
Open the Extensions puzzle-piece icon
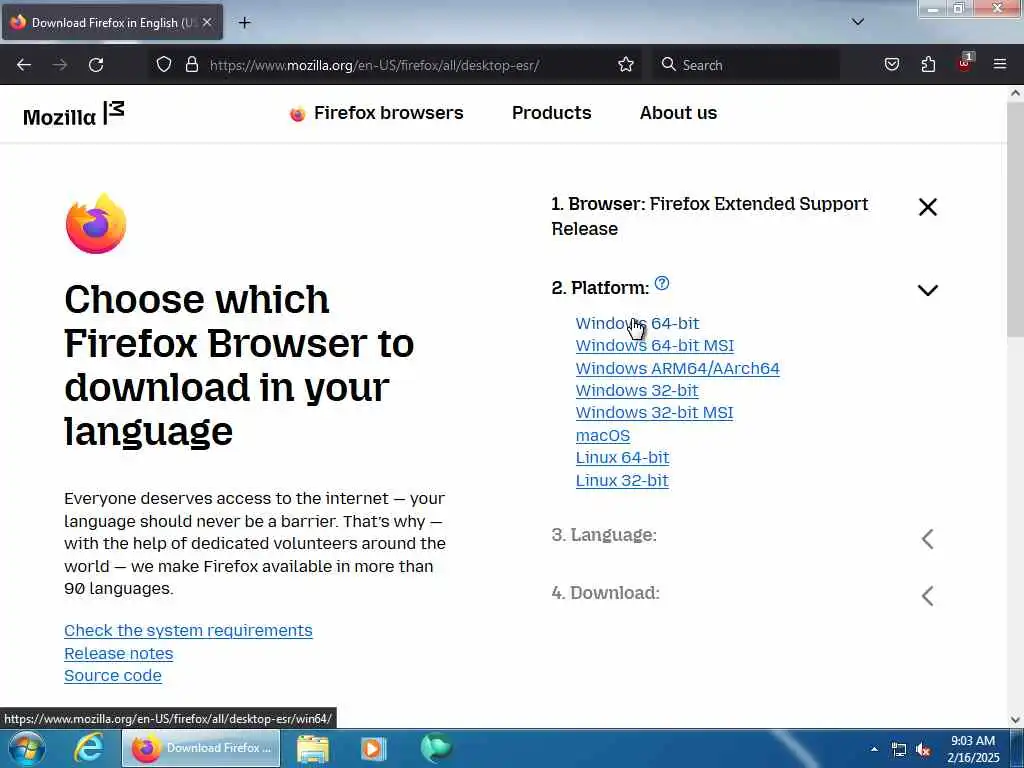pyautogui.click(x=928, y=65)
